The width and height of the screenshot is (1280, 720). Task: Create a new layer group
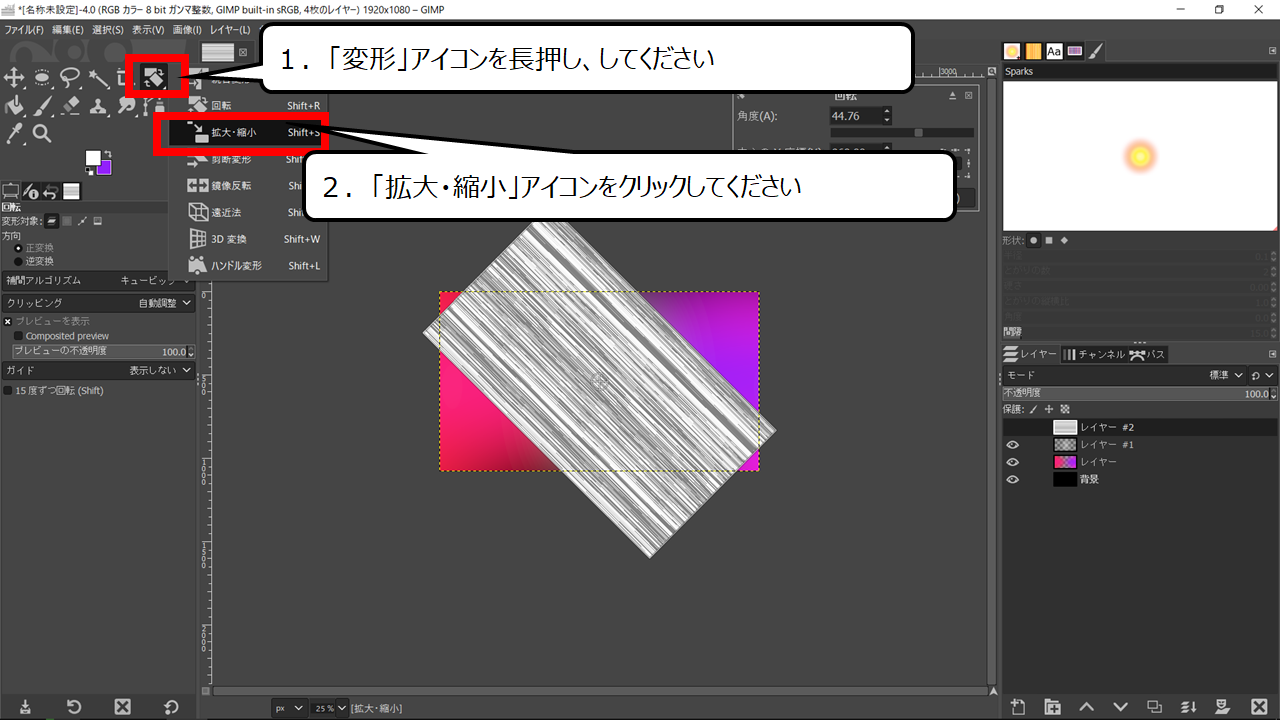[1052, 706]
